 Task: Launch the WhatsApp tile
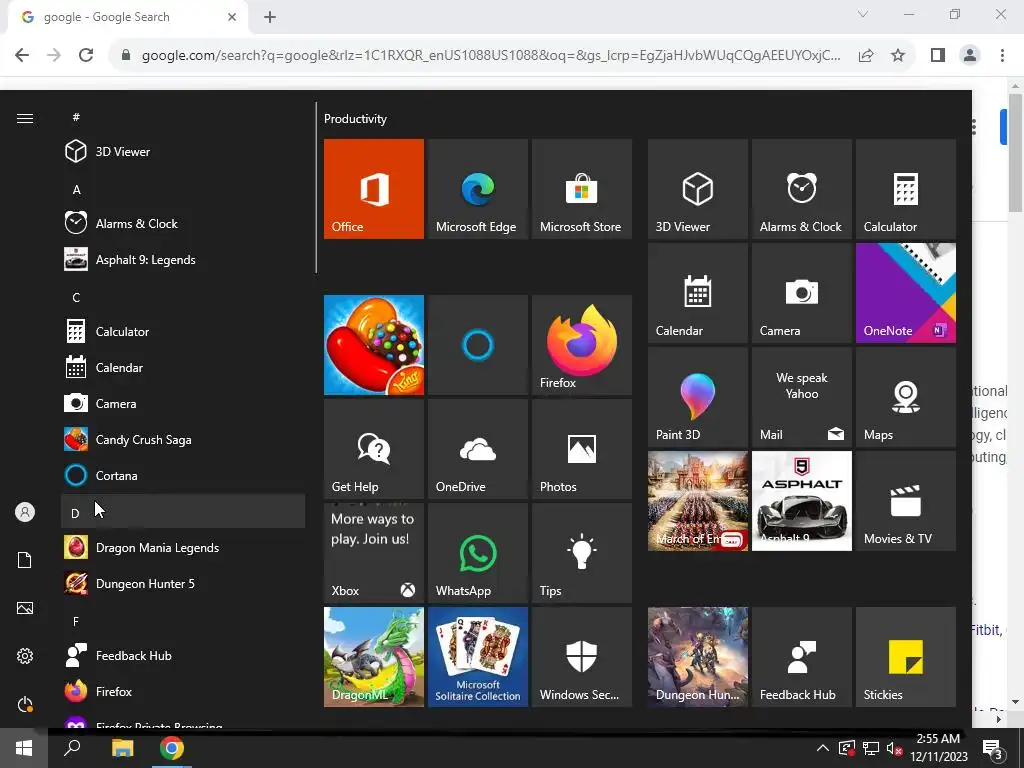coord(477,552)
